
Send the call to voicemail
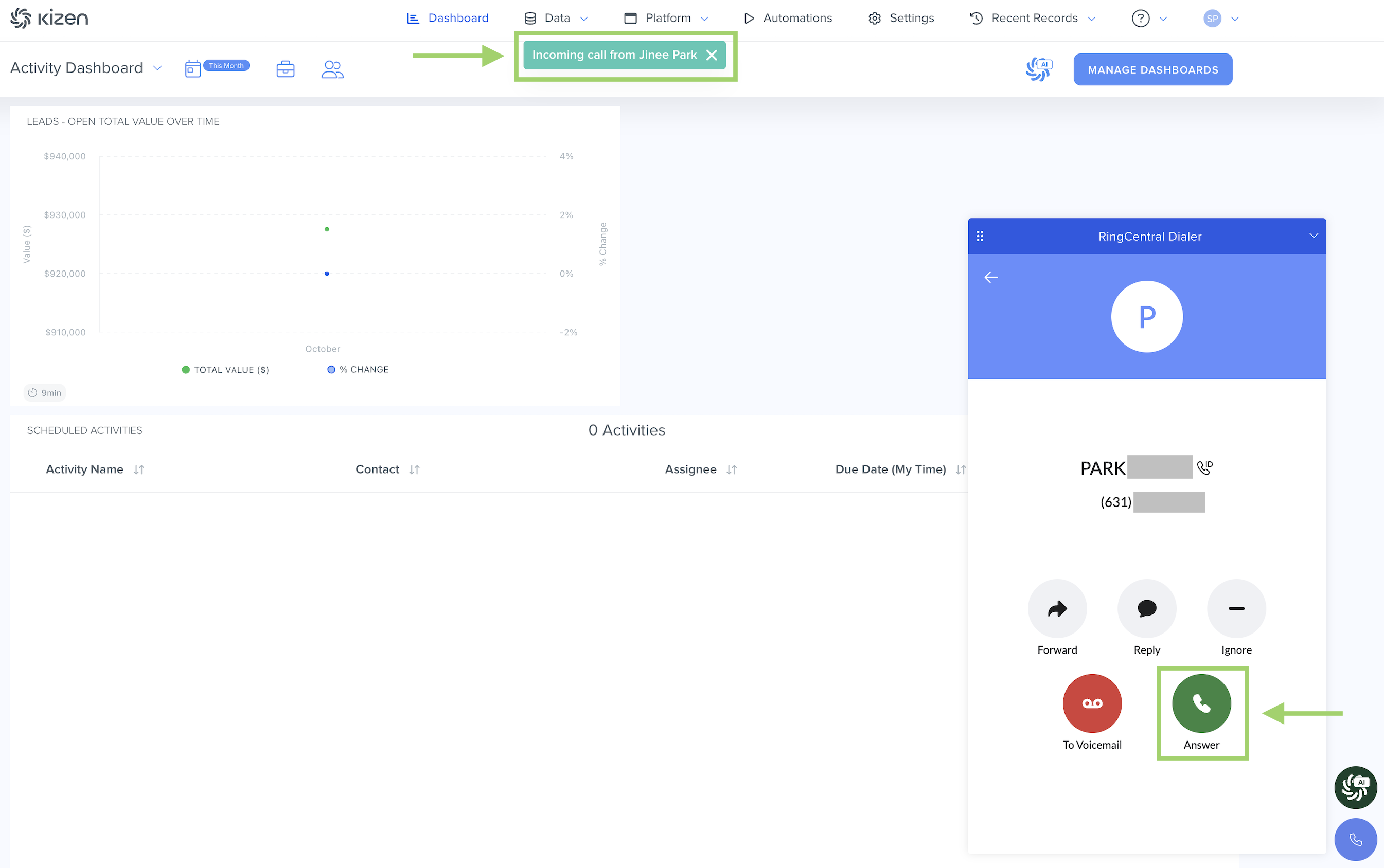pyautogui.click(x=1092, y=703)
